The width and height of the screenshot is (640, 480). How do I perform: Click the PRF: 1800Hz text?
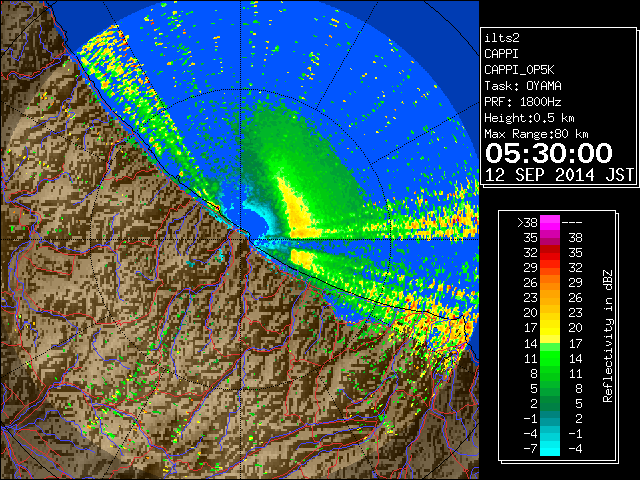point(523,102)
